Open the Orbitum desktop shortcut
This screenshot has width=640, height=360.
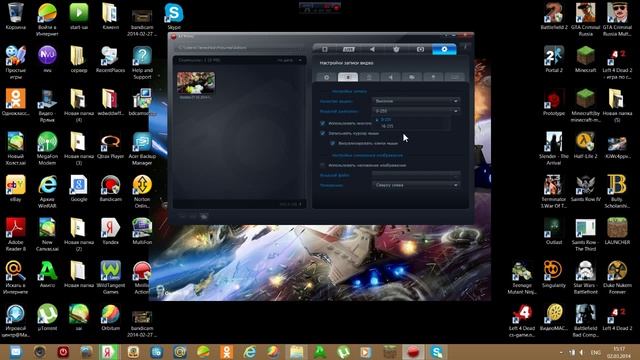110,317
